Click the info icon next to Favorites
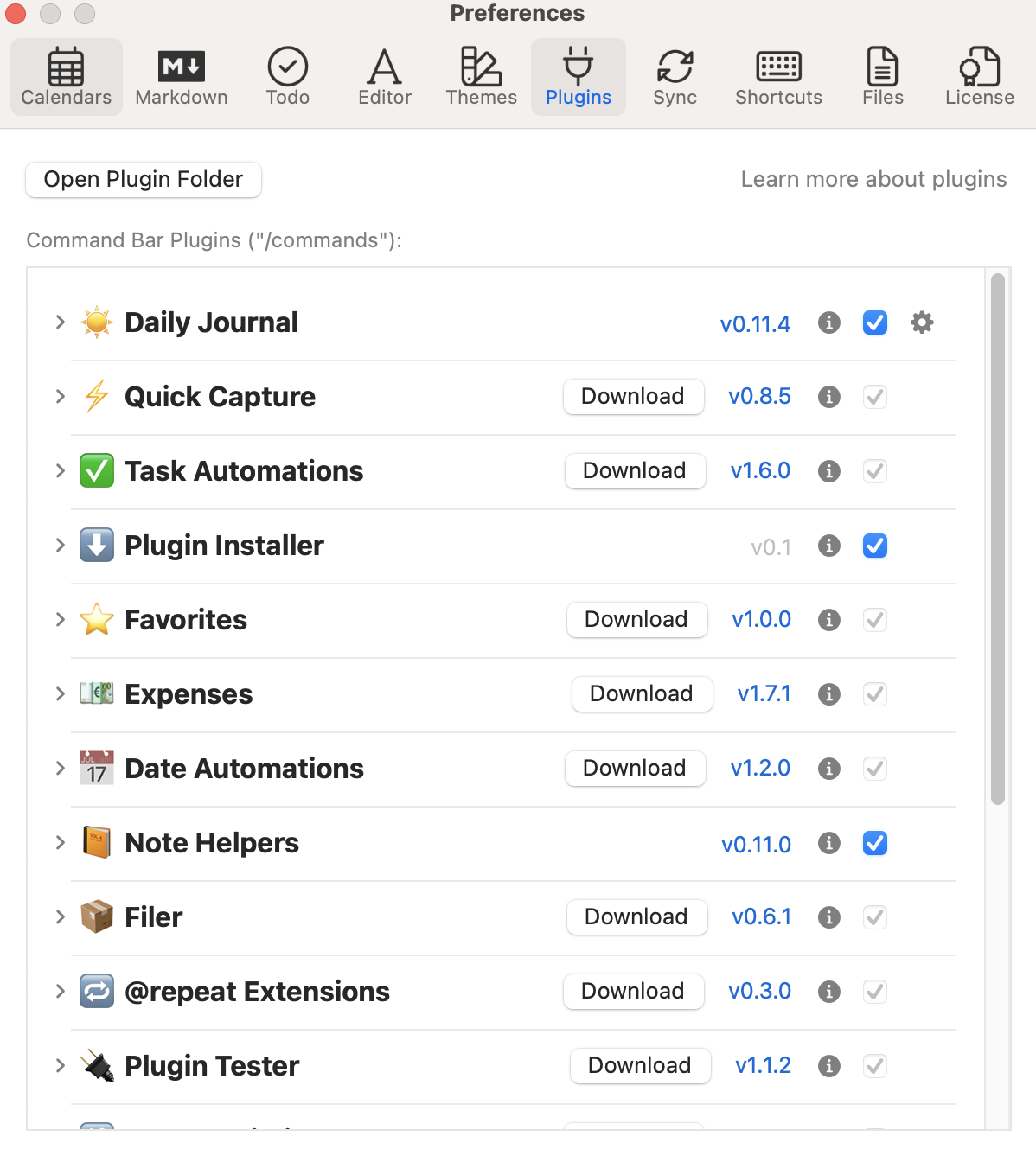The image size is (1036, 1162). coord(828,620)
